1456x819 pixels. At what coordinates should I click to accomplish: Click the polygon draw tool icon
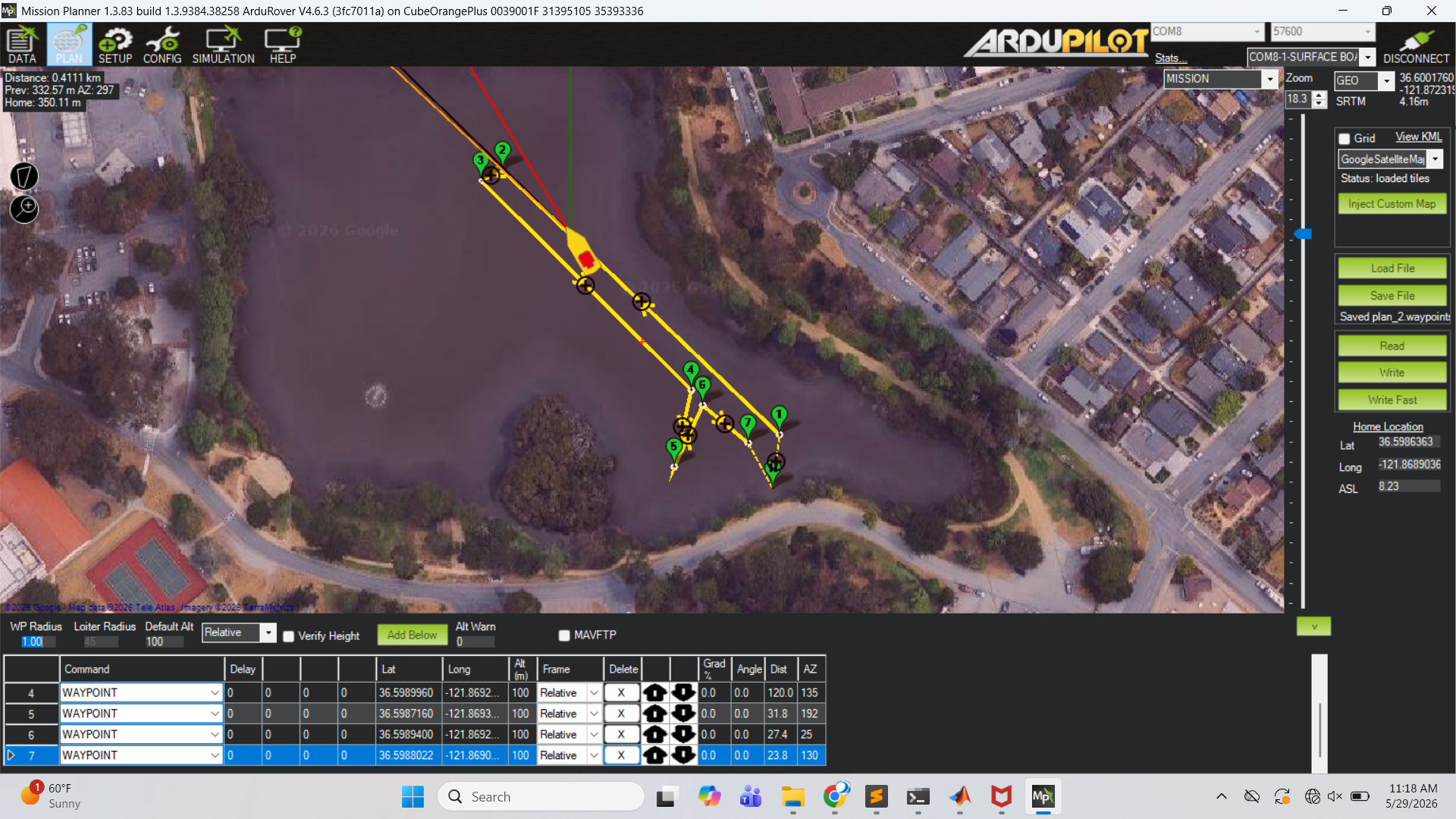(x=24, y=176)
